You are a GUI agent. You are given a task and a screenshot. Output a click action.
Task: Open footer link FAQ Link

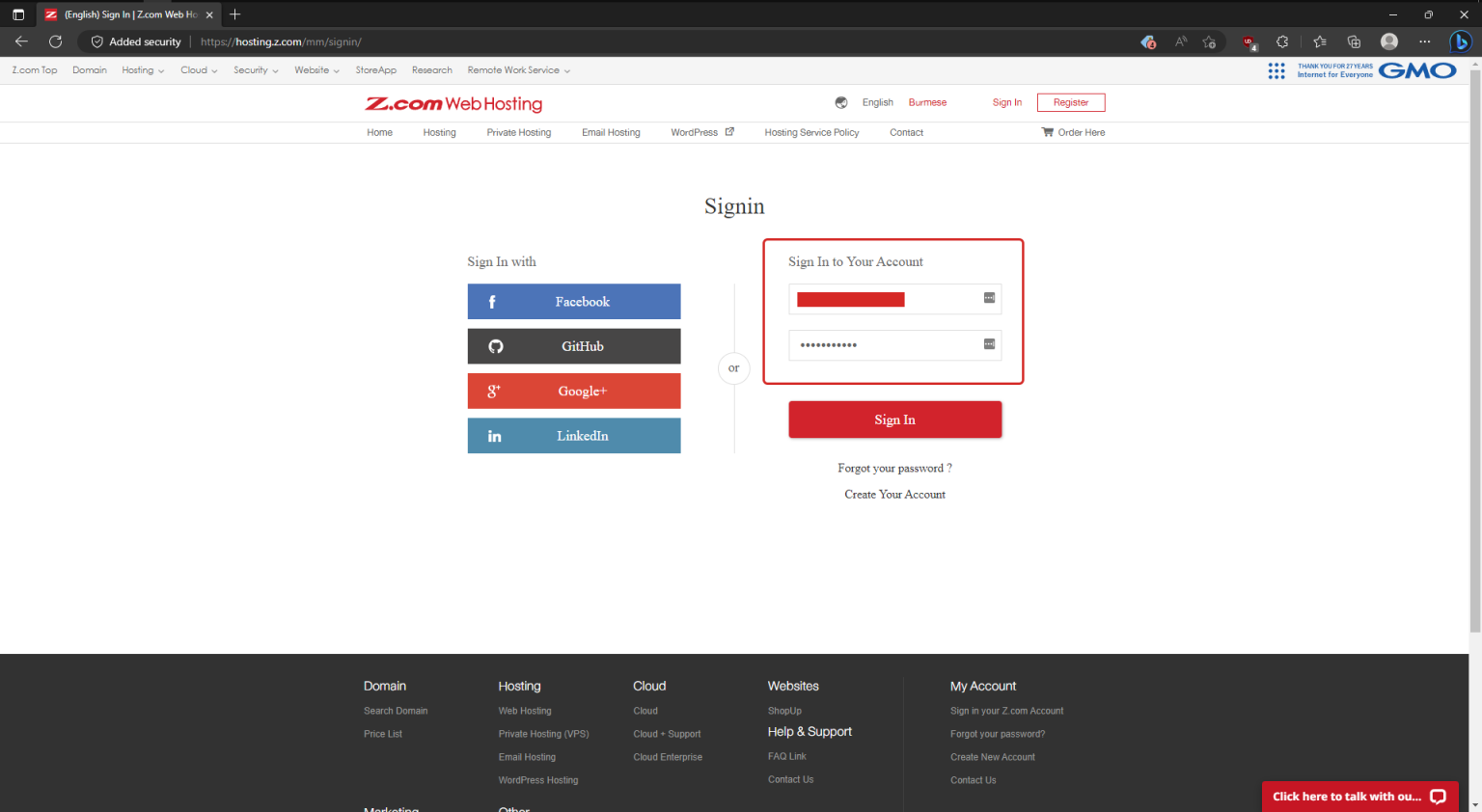(786, 756)
